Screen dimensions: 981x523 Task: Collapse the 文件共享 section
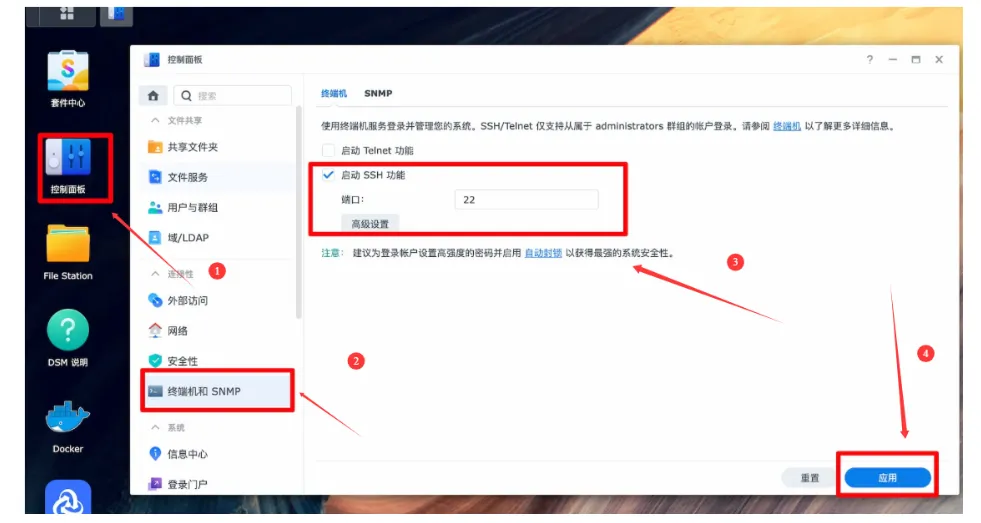155,120
